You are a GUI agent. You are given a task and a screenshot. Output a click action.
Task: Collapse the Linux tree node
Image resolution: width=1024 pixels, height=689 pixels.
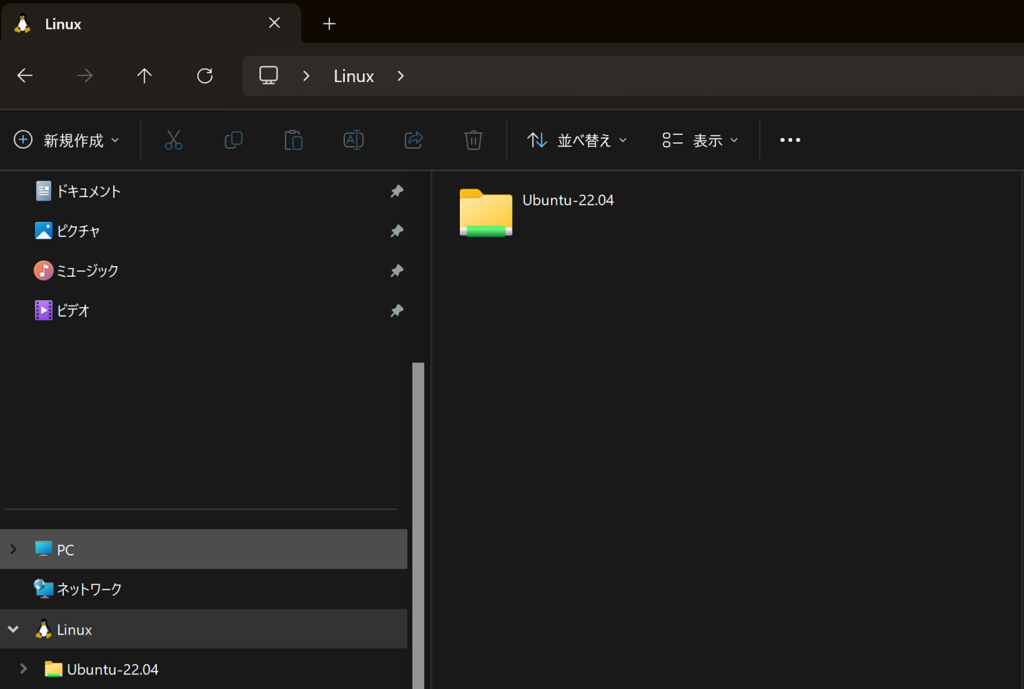coord(13,630)
